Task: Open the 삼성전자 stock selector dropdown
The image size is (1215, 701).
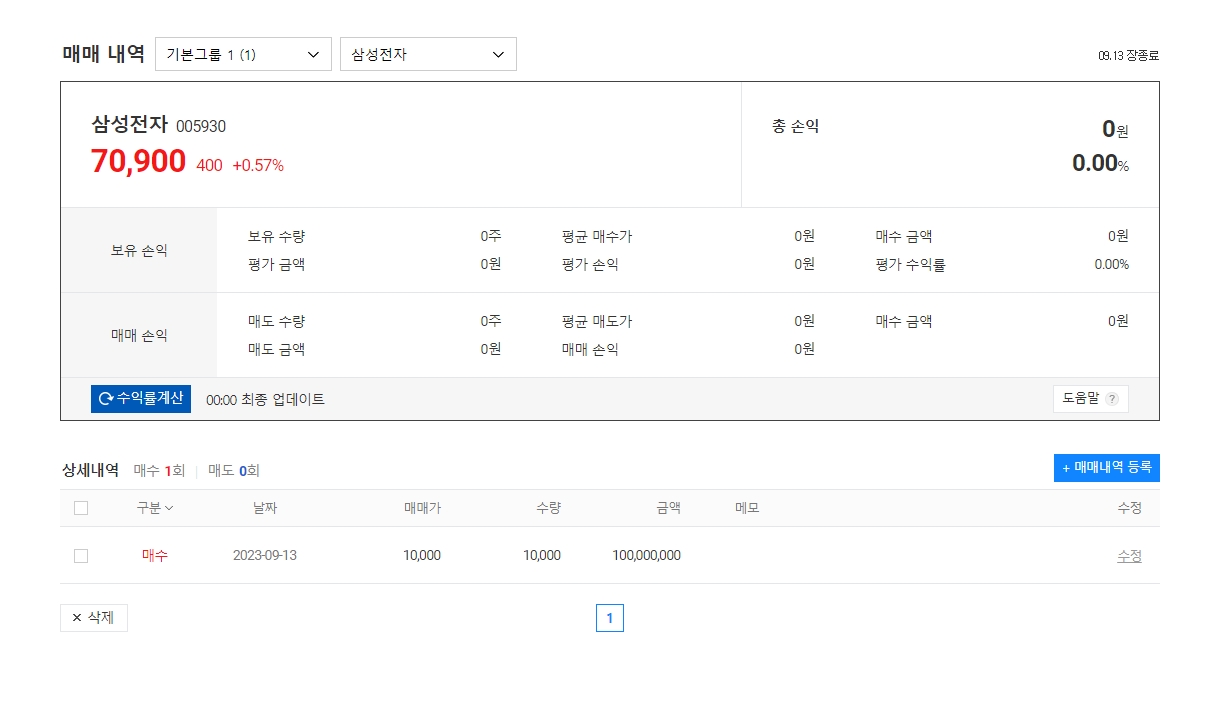Action: click(428, 54)
